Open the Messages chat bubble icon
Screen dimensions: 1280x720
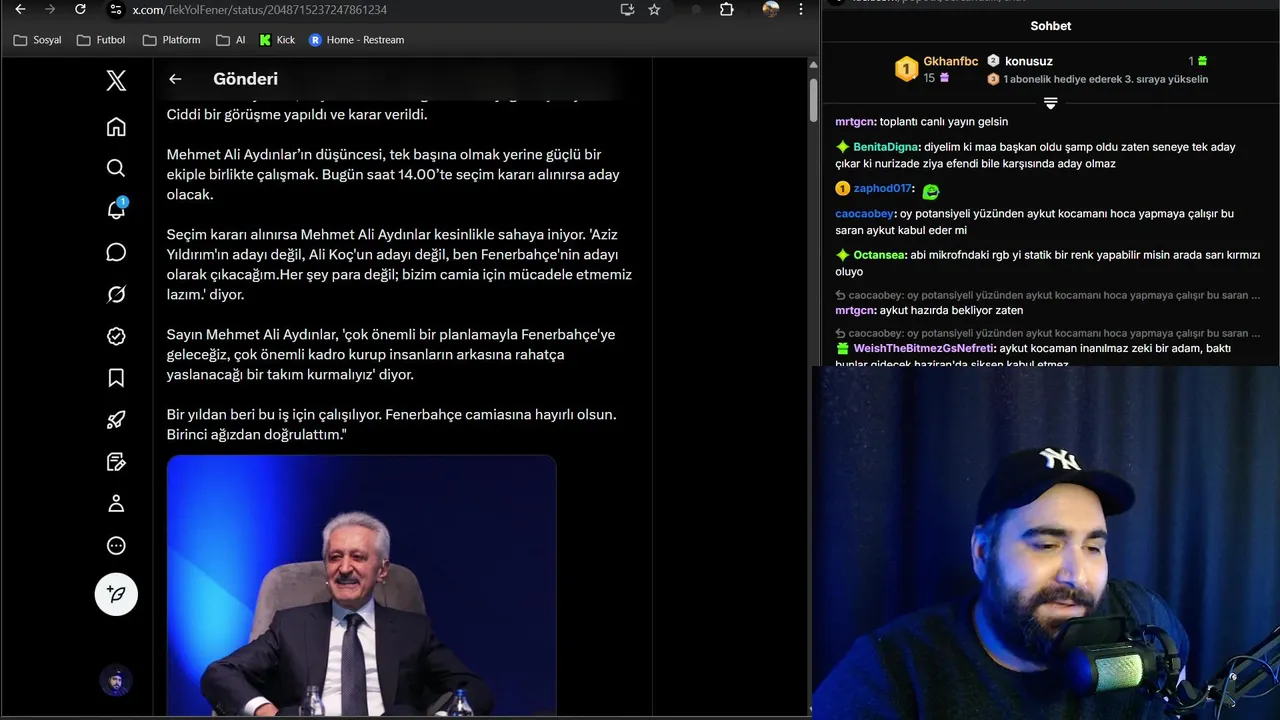coord(116,252)
